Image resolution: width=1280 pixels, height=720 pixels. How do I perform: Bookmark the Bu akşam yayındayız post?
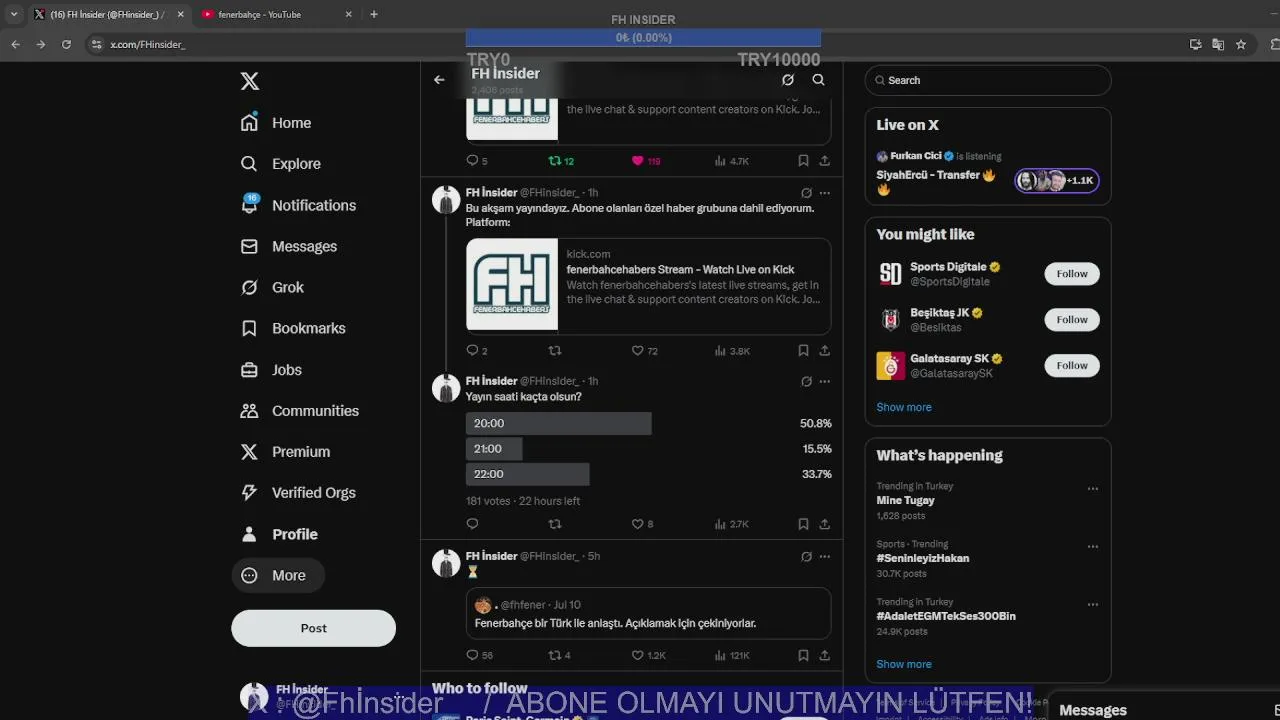803,351
